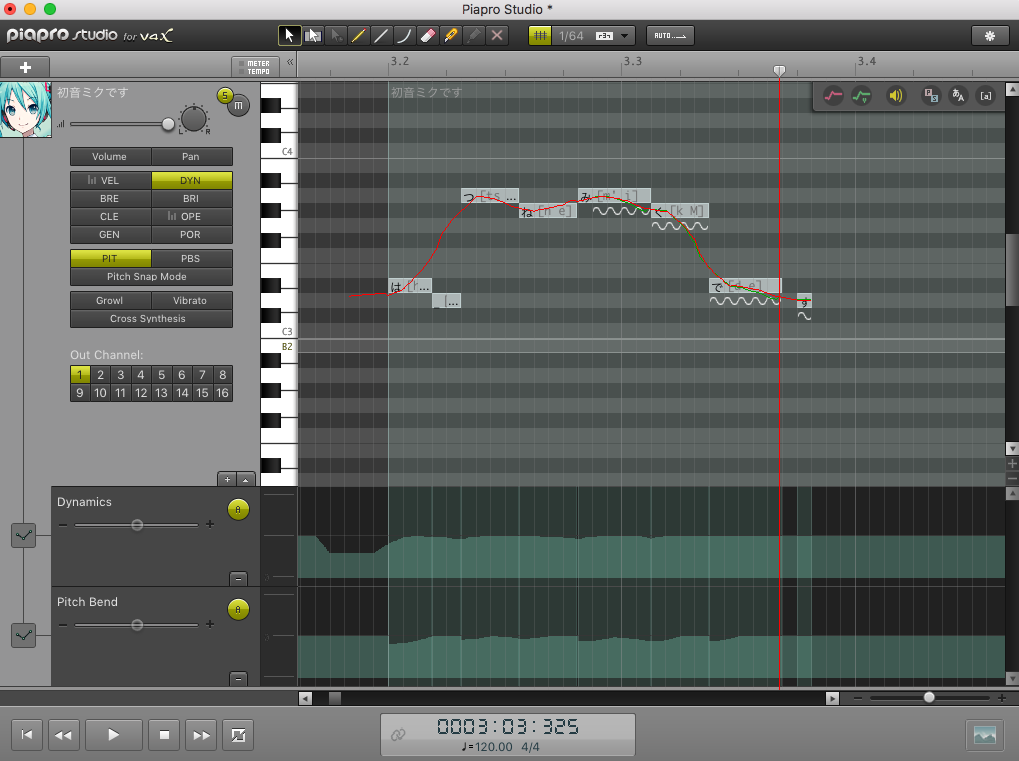Zoom in horizontally with the plus sign

pos(1002,698)
